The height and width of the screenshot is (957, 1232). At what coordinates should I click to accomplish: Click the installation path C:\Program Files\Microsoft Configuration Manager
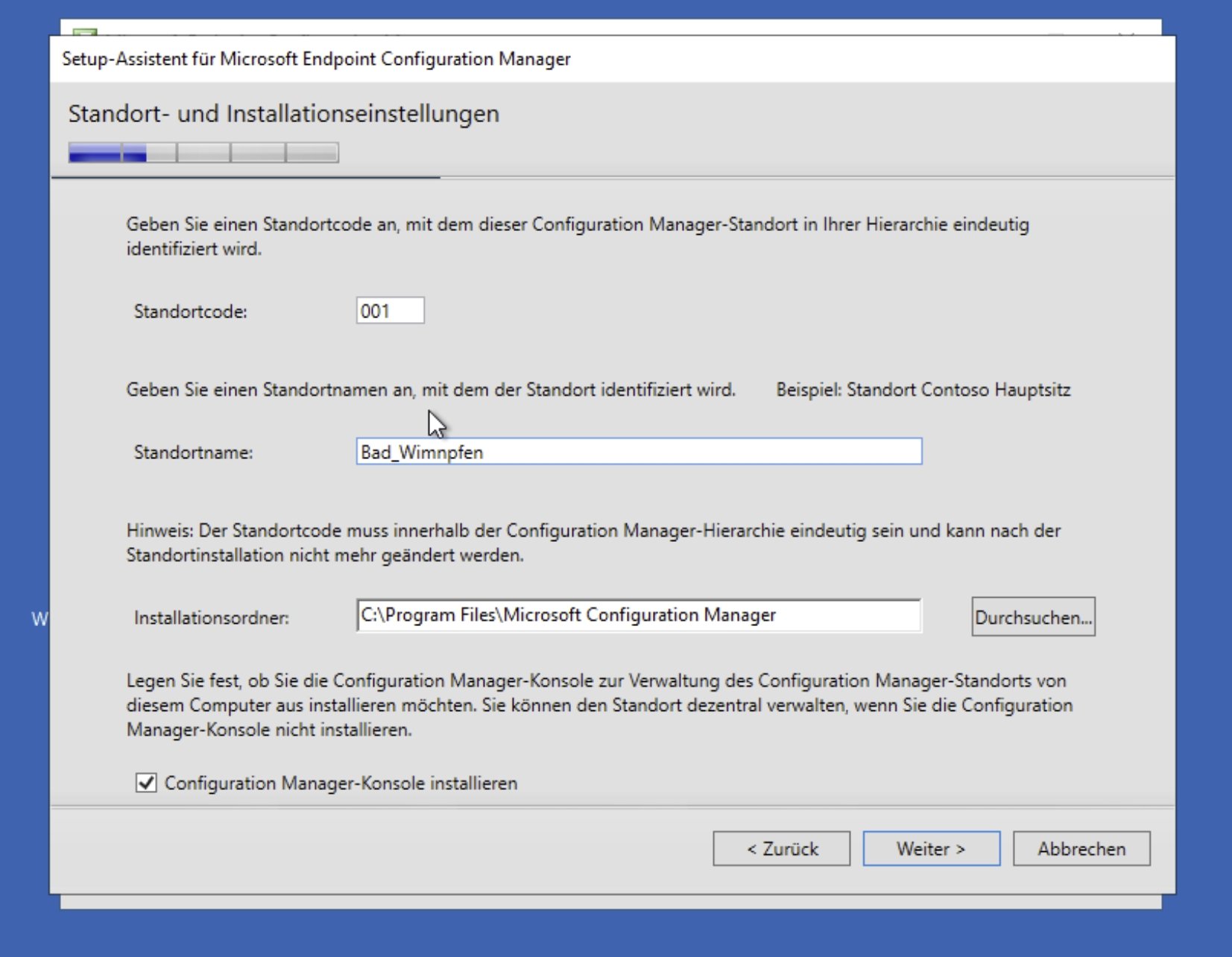coord(568,616)
